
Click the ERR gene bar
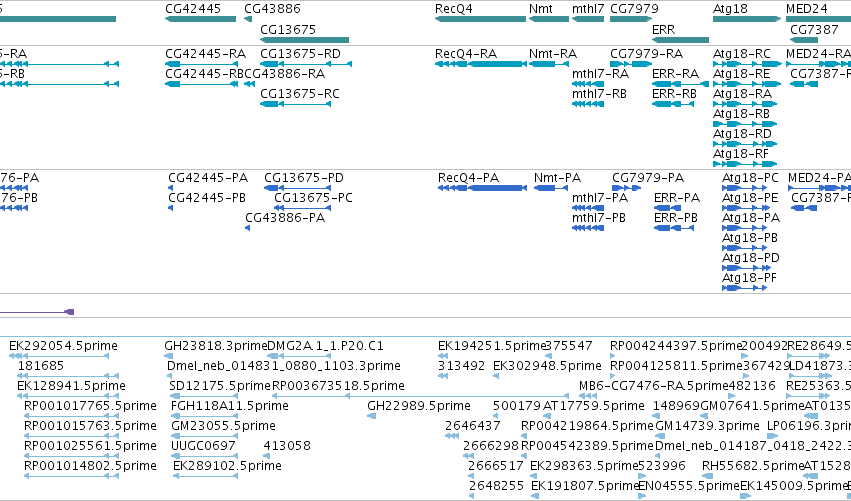click(681, 40)
